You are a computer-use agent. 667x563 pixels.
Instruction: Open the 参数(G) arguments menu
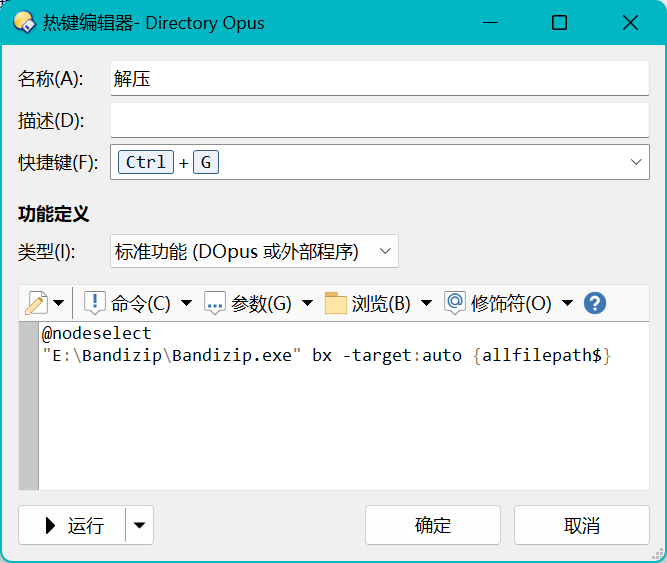(x=261, y=304)
